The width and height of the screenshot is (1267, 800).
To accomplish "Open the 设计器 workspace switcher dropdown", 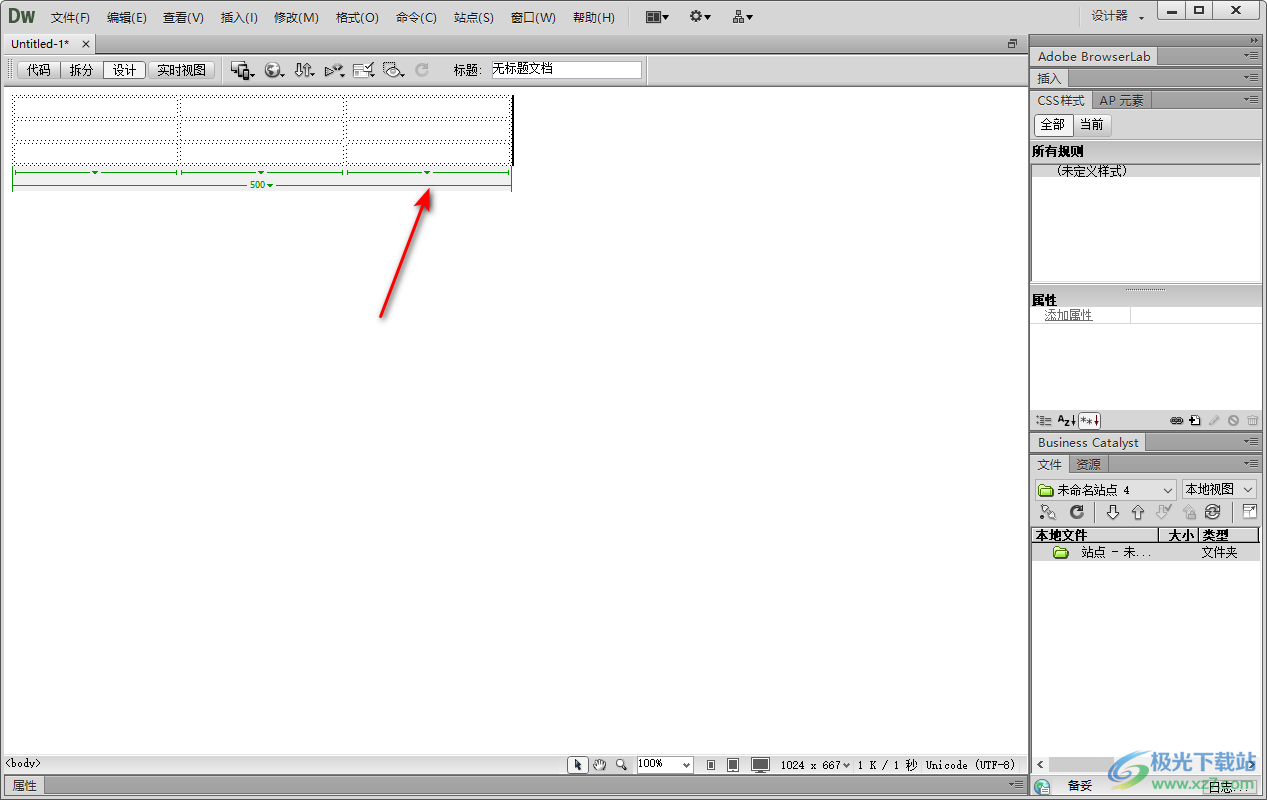I will pos(1117,16).
